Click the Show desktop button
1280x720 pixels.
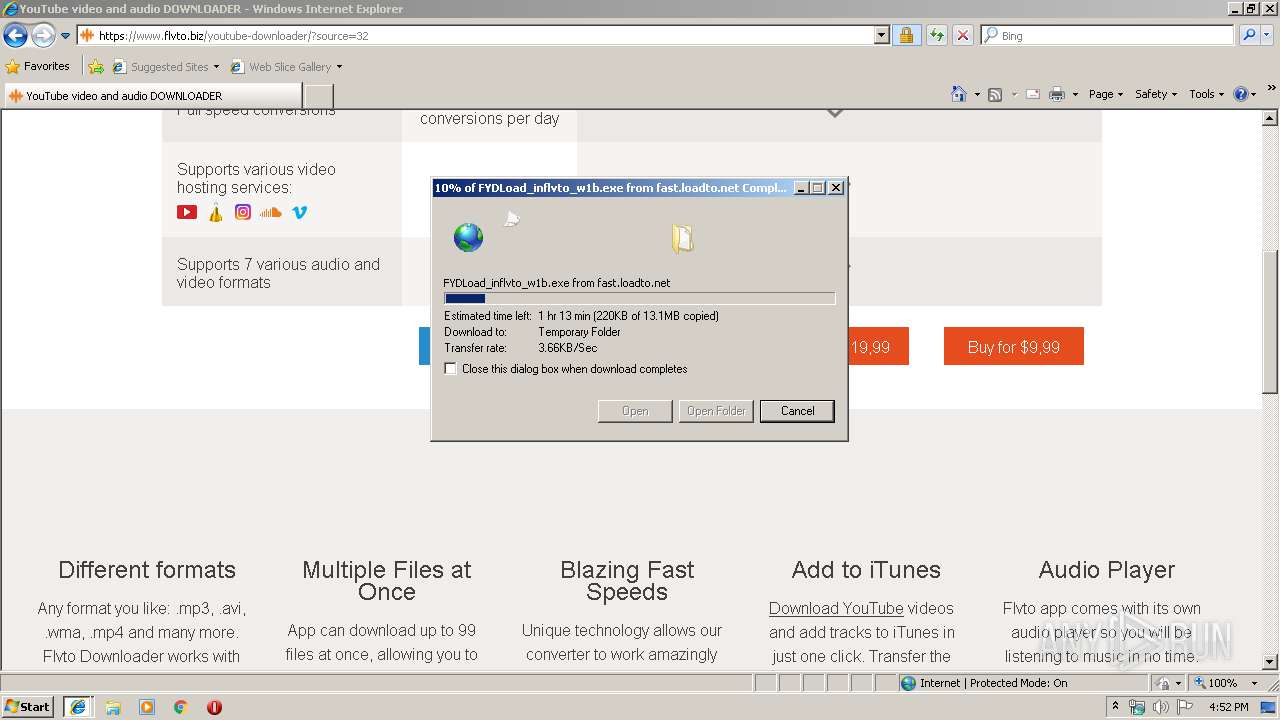(x=1270, y=707)
